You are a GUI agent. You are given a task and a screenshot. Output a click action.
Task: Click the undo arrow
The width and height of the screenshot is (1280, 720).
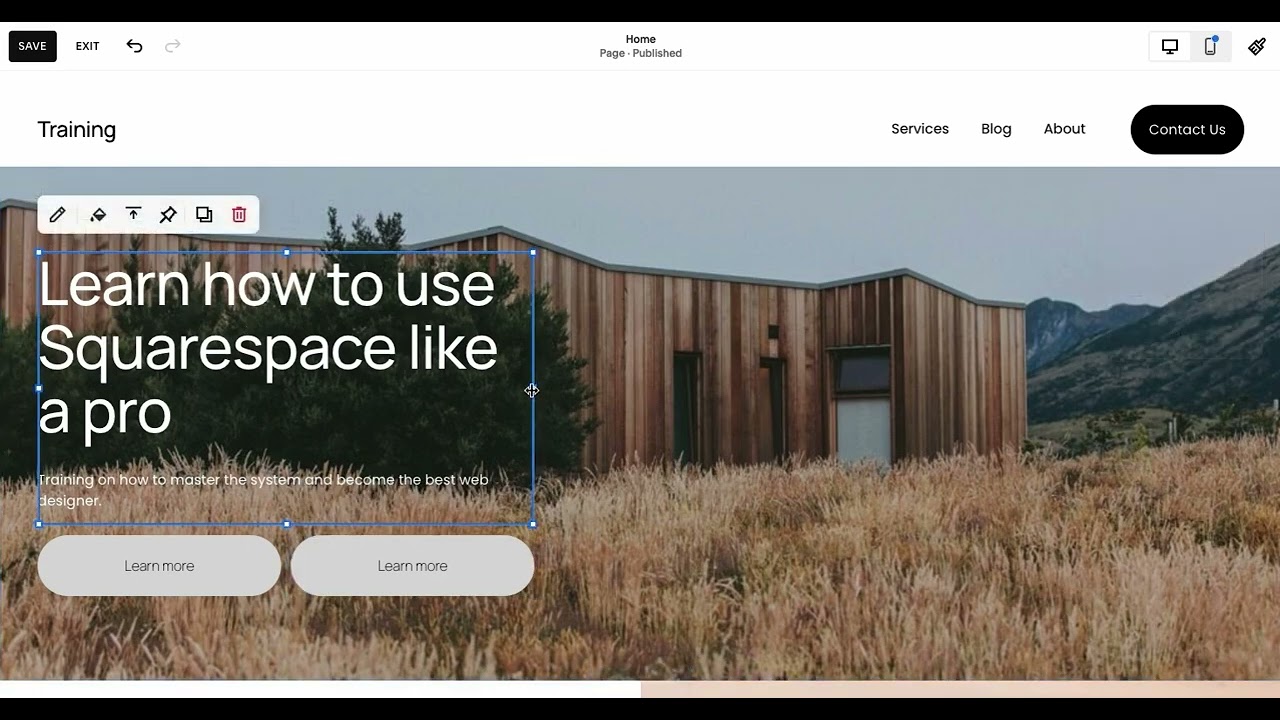134,46
